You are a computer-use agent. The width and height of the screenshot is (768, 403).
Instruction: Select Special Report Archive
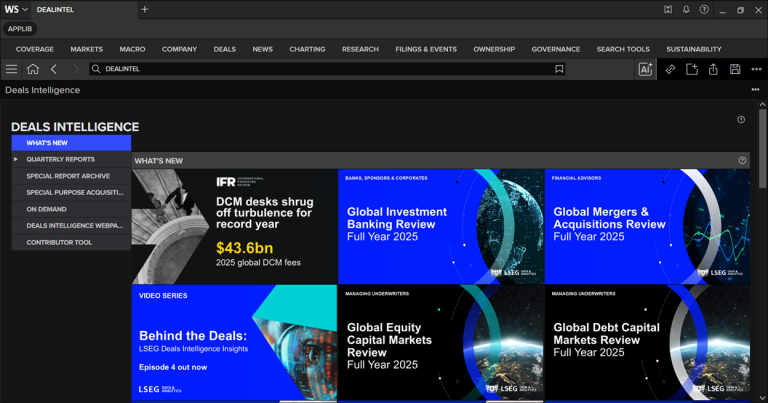(72, 176)
